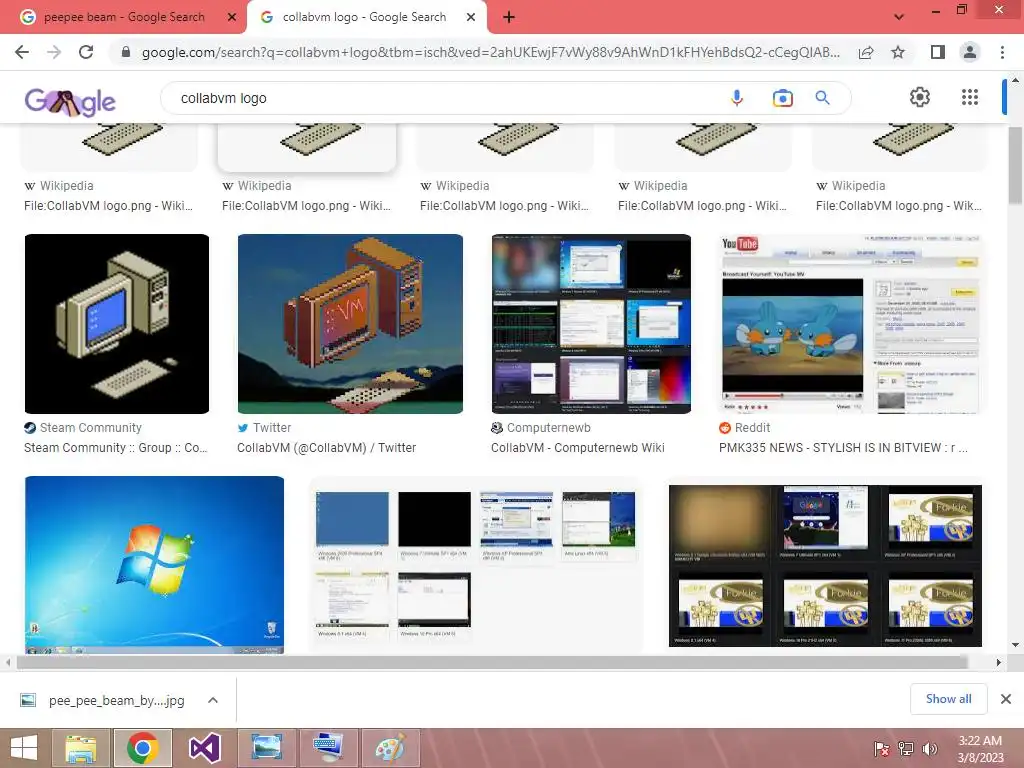Open the photo viewer taskbar app
1024x768 pixels.
tap(266, 748)
